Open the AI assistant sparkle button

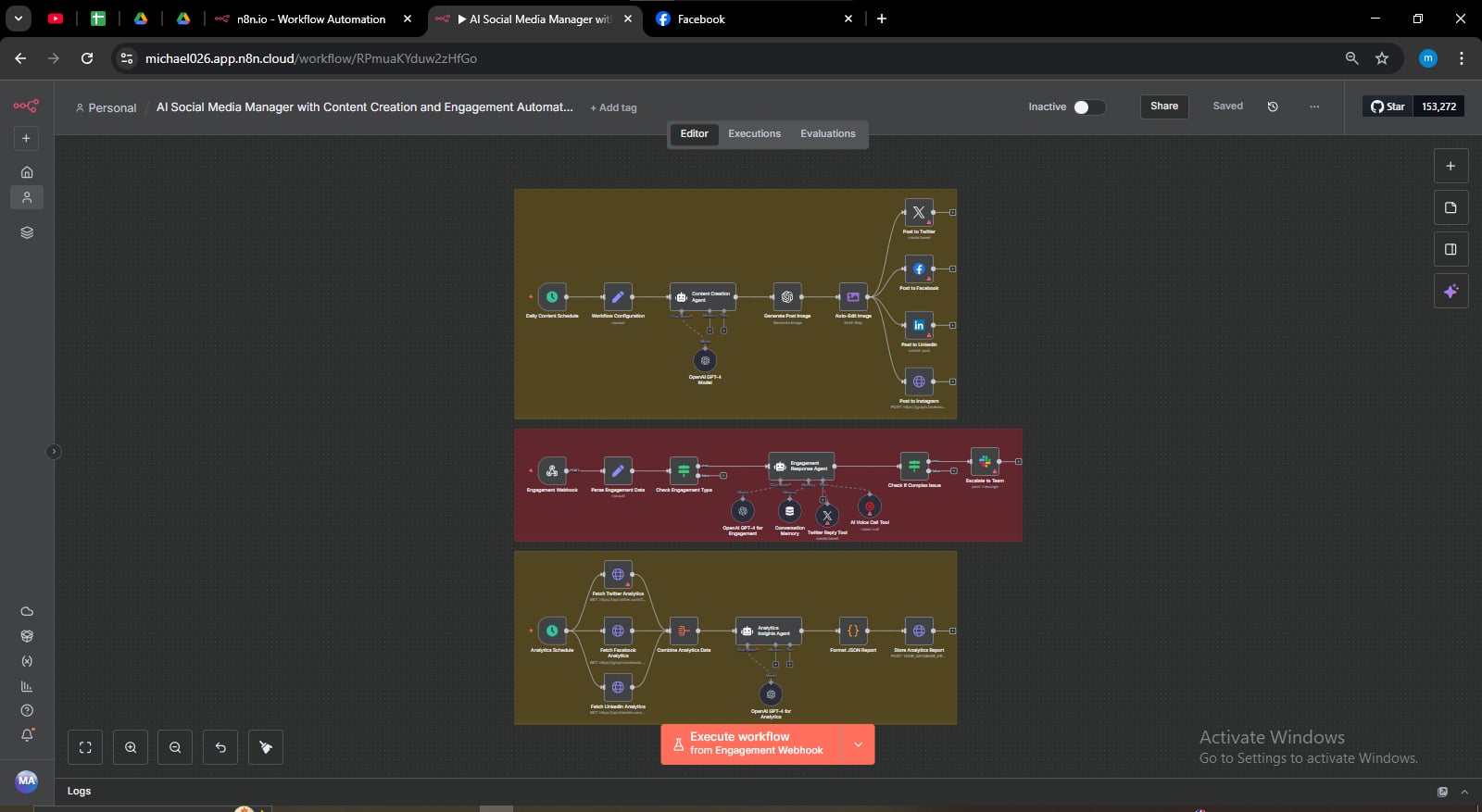tap(1451, 292)
